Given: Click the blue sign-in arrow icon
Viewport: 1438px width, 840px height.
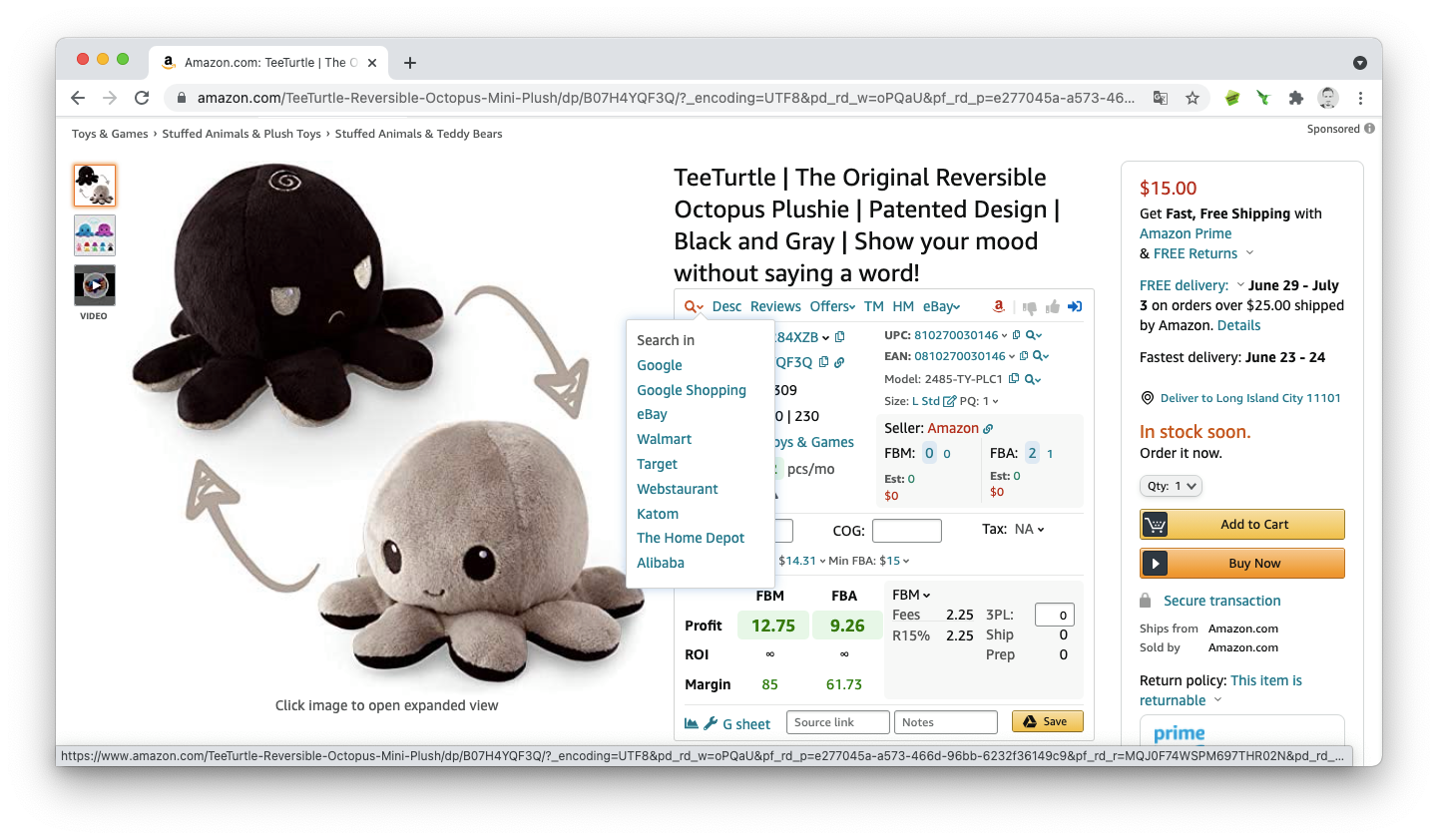Looking at the screenshot, I should [1075, 306].
